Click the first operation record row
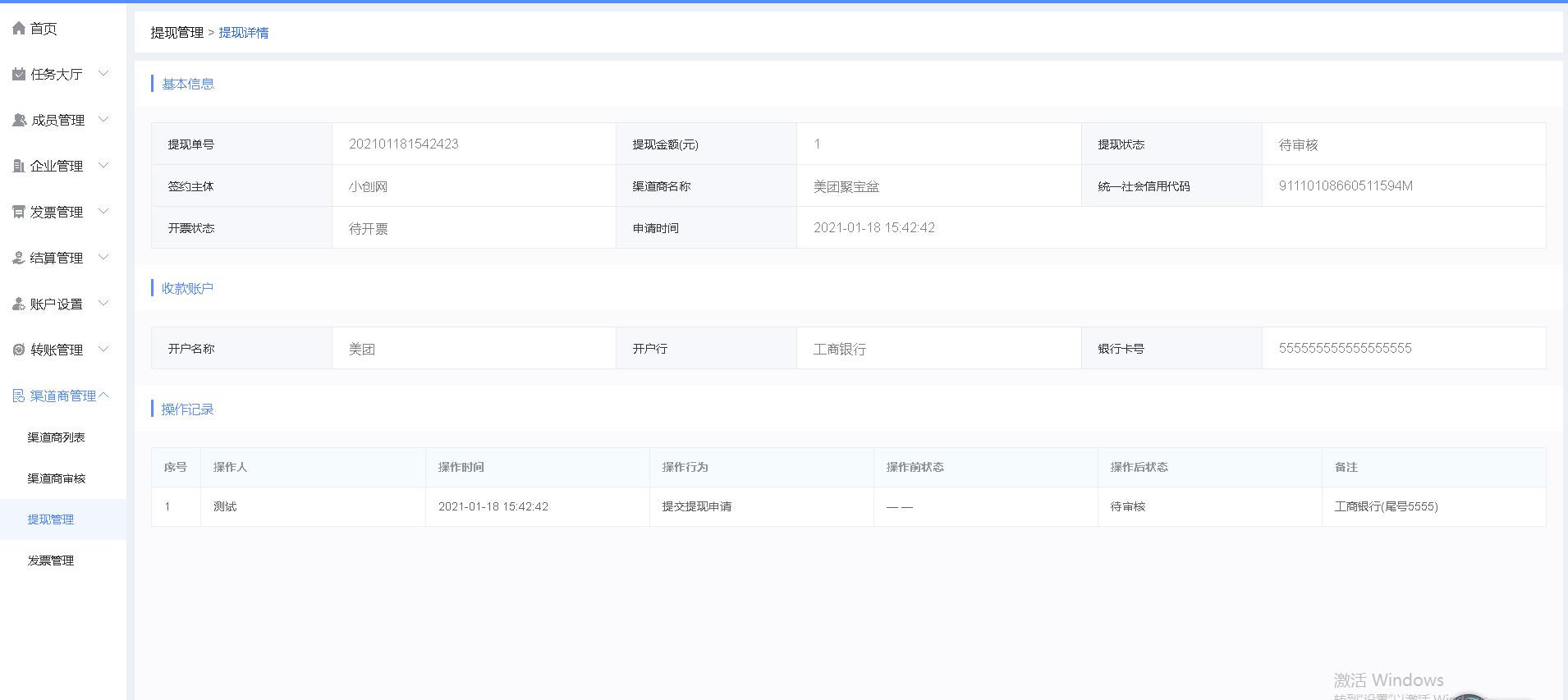 point(848,507)
